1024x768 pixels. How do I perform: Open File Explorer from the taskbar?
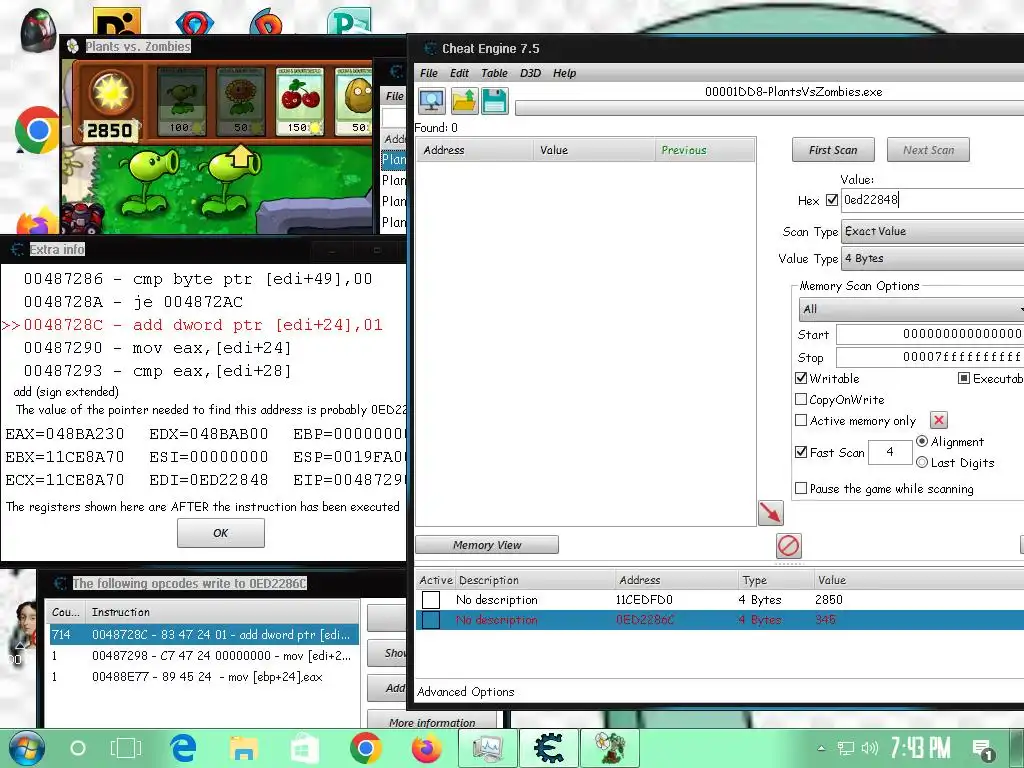pos(244,748)
